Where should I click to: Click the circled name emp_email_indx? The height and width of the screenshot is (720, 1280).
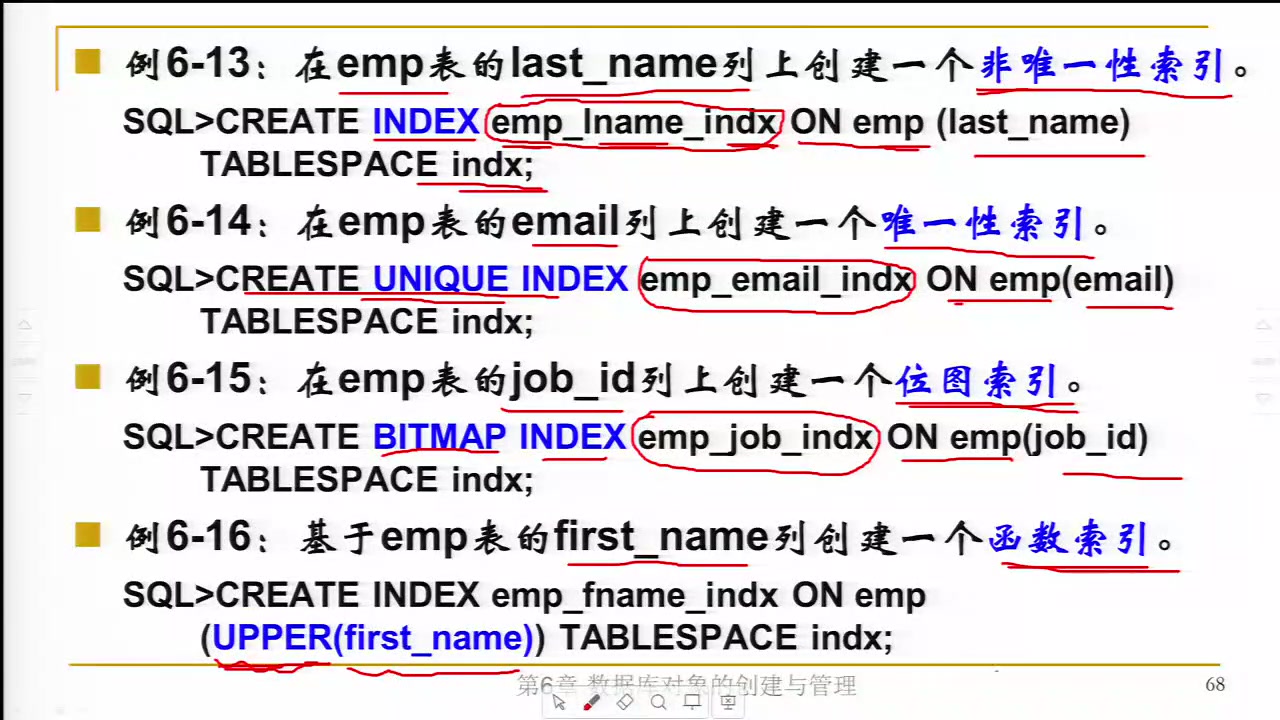point(775,280)
